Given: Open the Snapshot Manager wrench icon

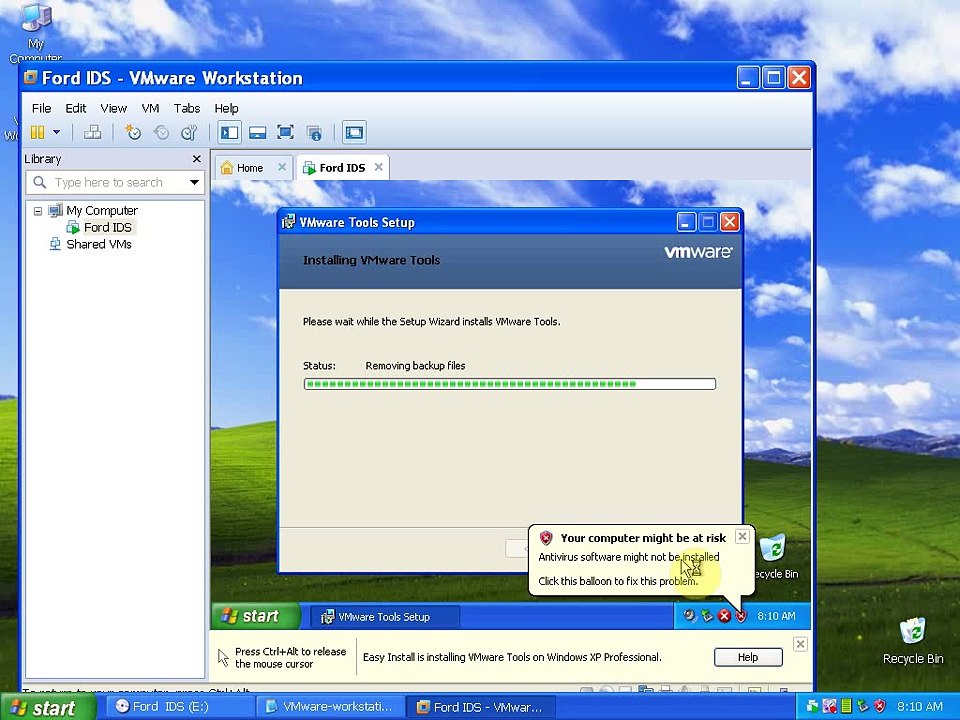Looking at the screenshot, I should click(189, 132).
